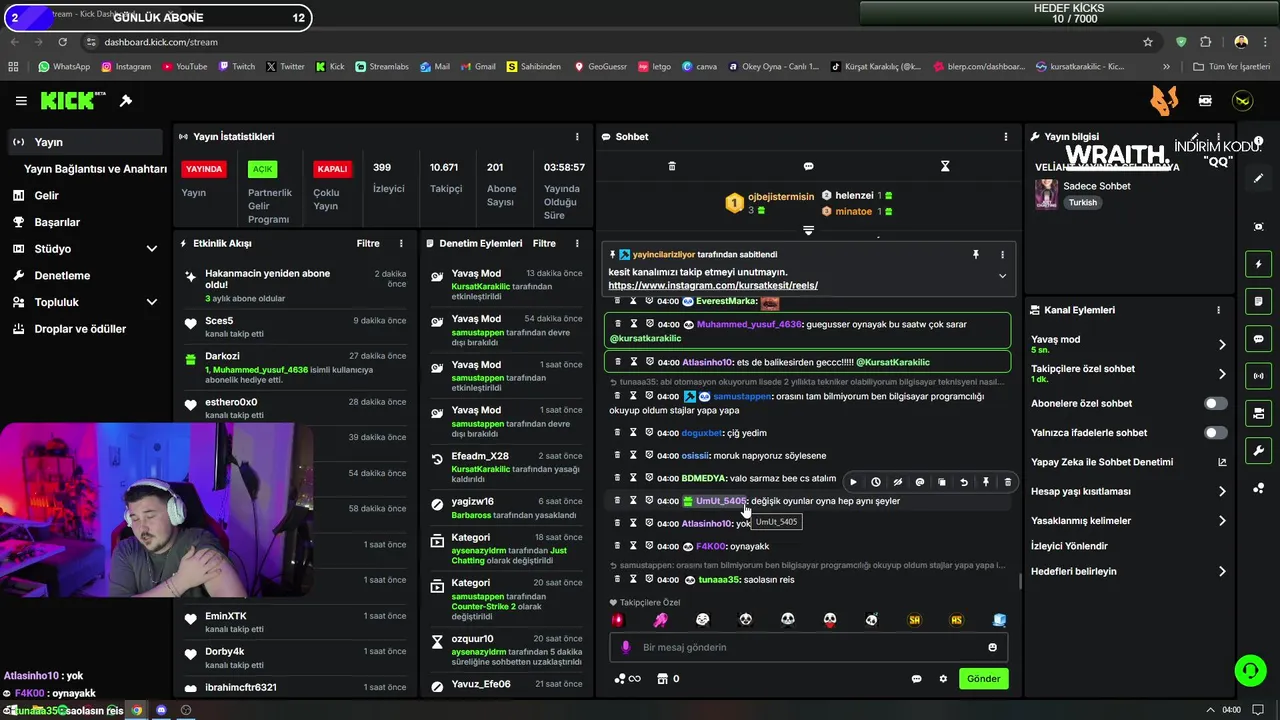Screen dimensions: 1280x720
Task: Click the reply arrow icon in message toolbar
Action: click(x=964, y=482)
